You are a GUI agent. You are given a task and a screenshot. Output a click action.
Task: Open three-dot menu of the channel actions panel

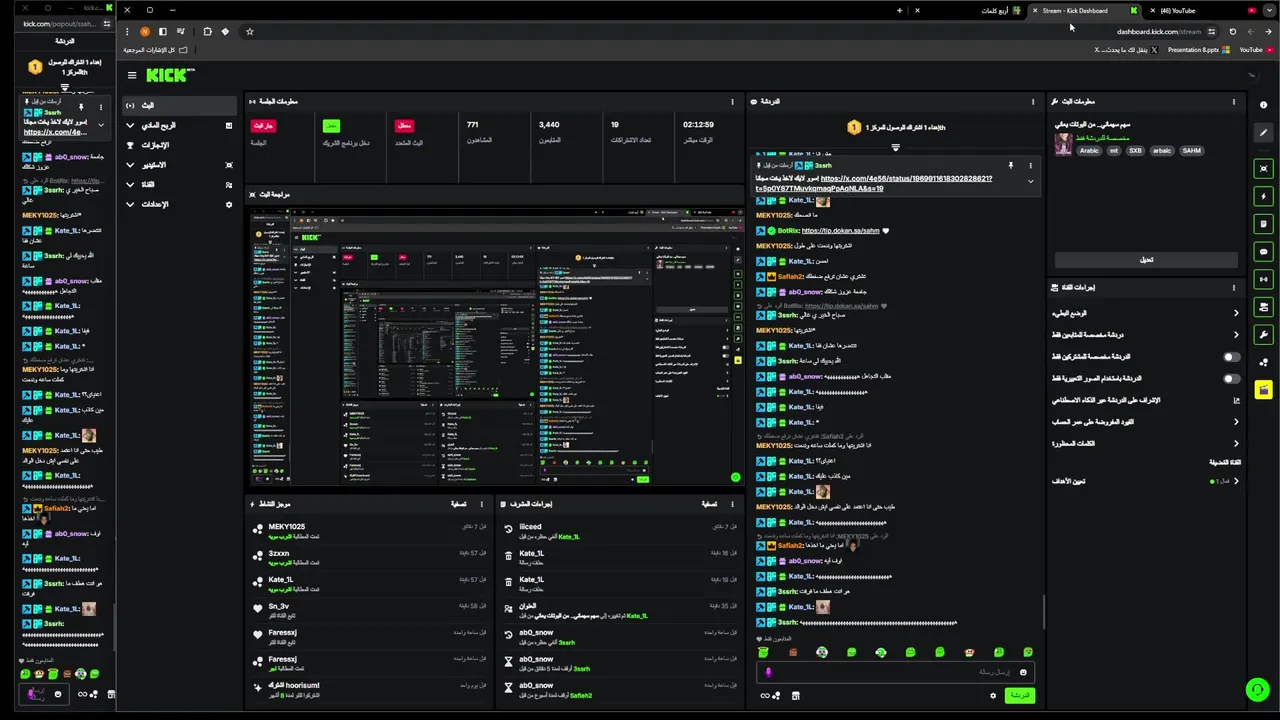(1233, 287)
